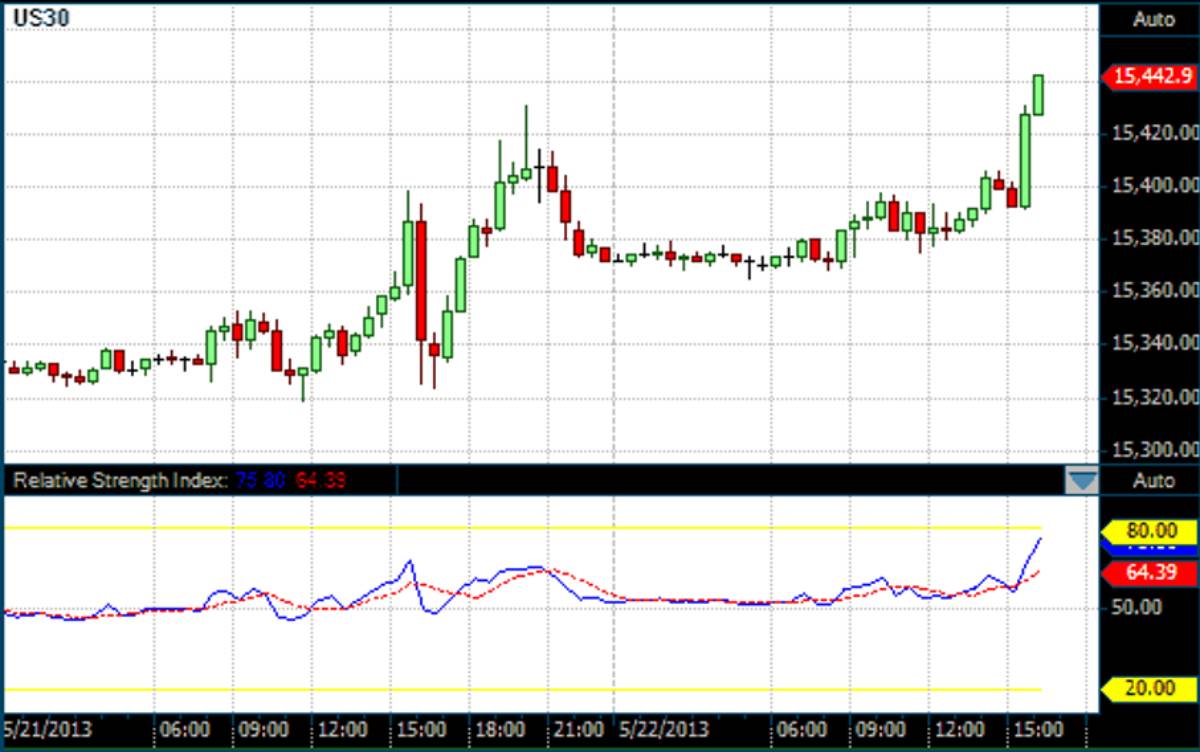Select the red 64.39 RSI signal value tag

[x=1148, y=573]
